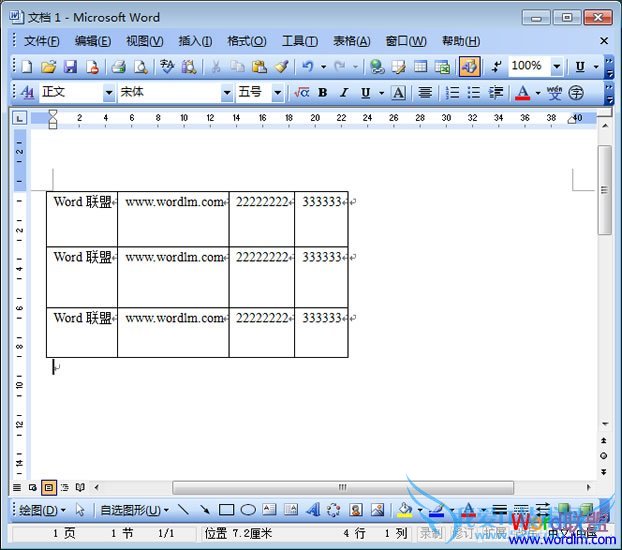Image resolution: width=622 pixels, height=550 pixels.
Task: Expand the zoom 100% dropdown
Action: (x=557, y=67)
